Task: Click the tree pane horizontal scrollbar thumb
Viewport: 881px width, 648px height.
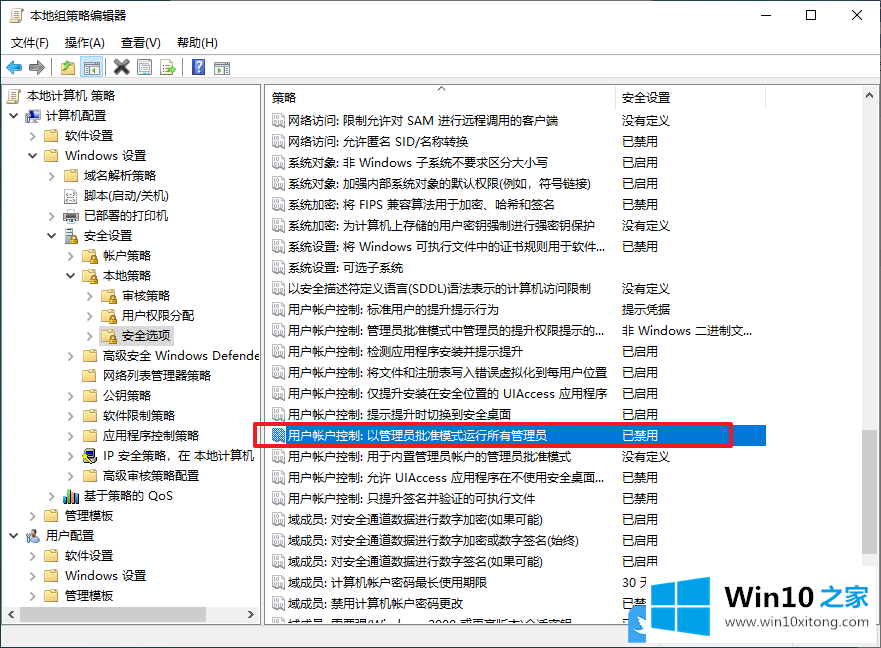Action: (x=113, y=615)
